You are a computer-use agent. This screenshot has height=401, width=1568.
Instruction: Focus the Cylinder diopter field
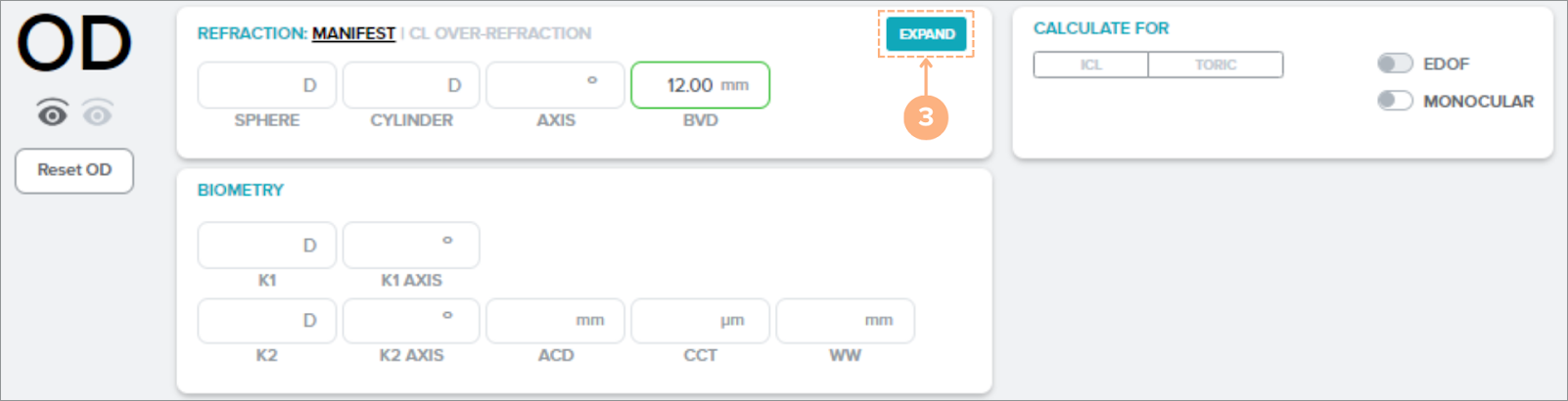[x=411, y=85]
